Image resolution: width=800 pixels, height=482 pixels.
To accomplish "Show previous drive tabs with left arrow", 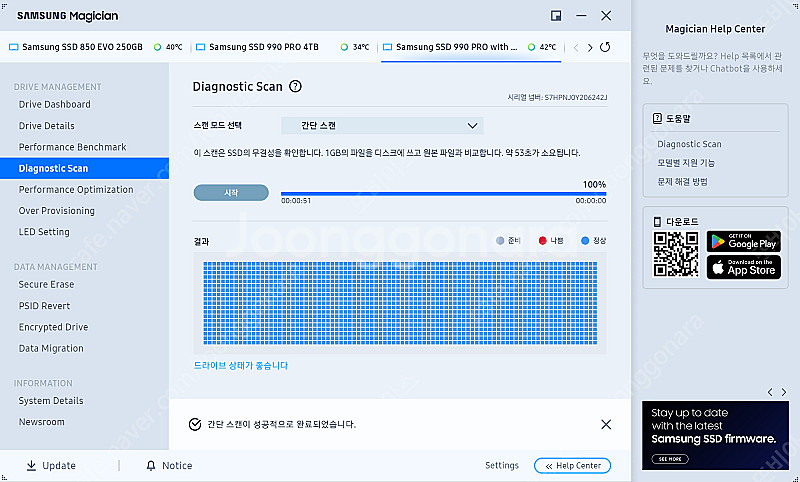I will (576, 47).
